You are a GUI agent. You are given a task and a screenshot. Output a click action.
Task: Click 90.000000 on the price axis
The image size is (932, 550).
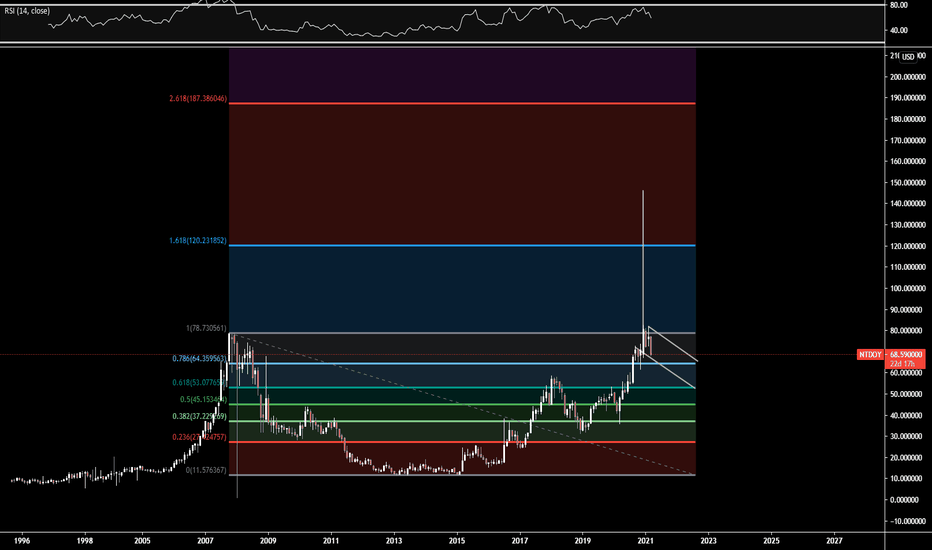(908, 310)
